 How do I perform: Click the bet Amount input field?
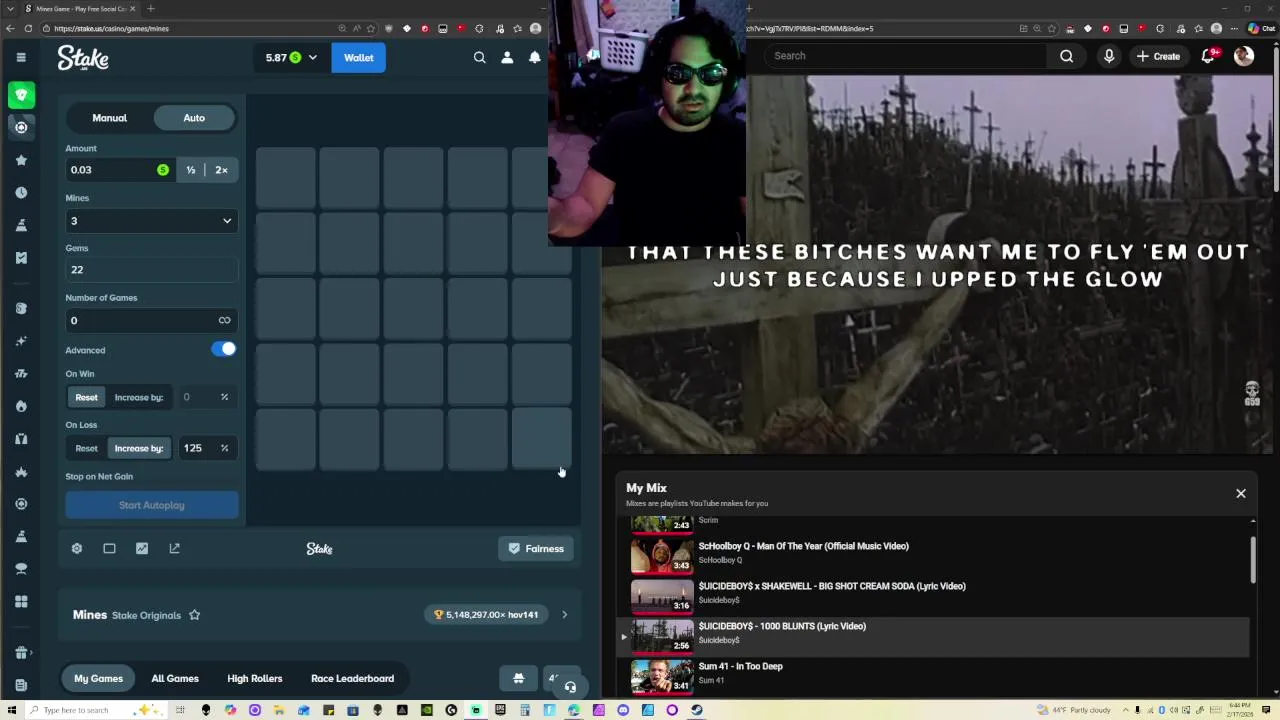[120, 170]
